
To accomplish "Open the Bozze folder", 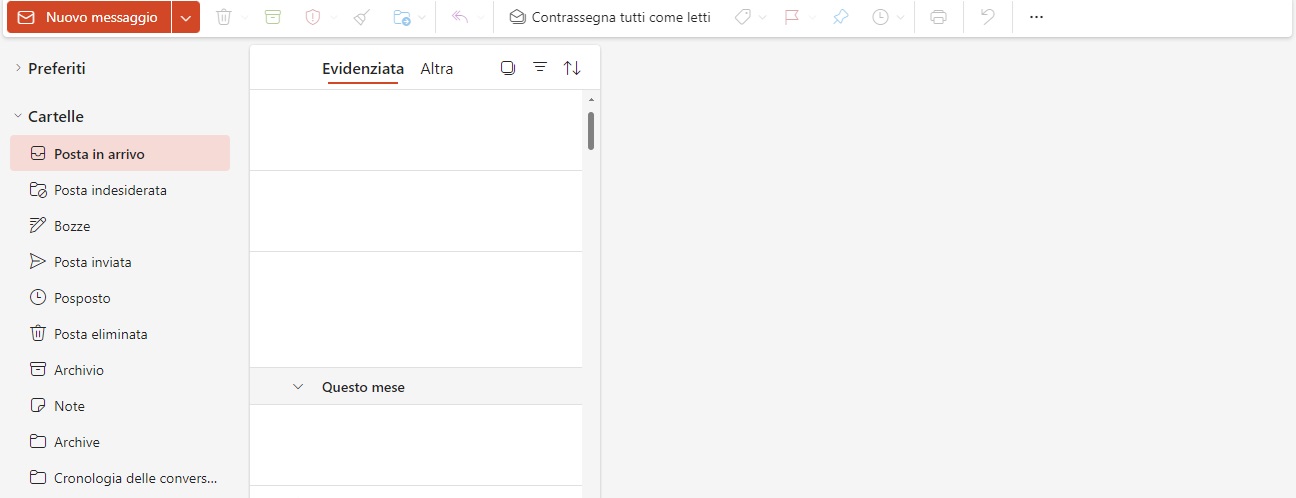I will pyautogui.click(x=120, y=226).
